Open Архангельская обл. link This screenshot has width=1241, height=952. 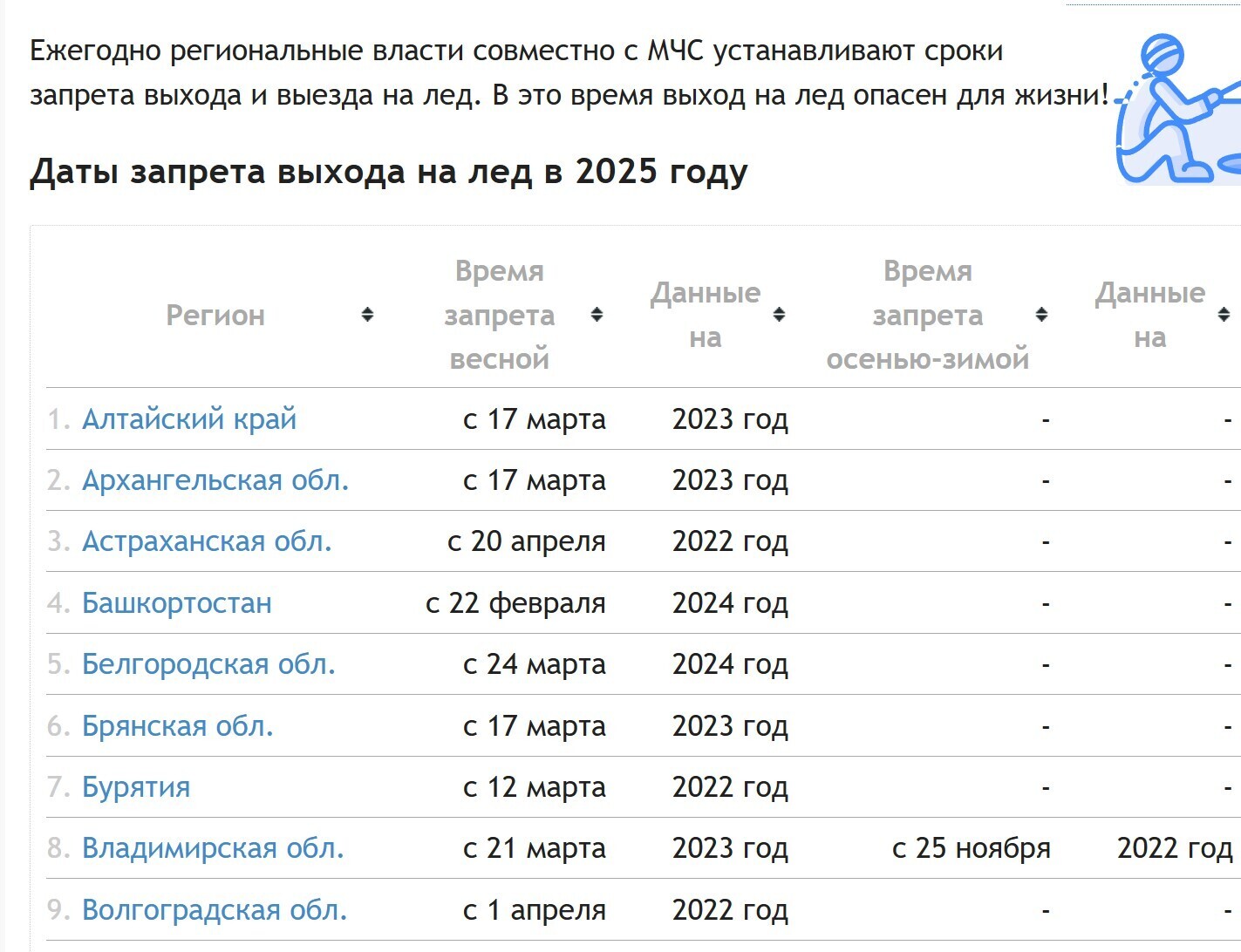215,480
